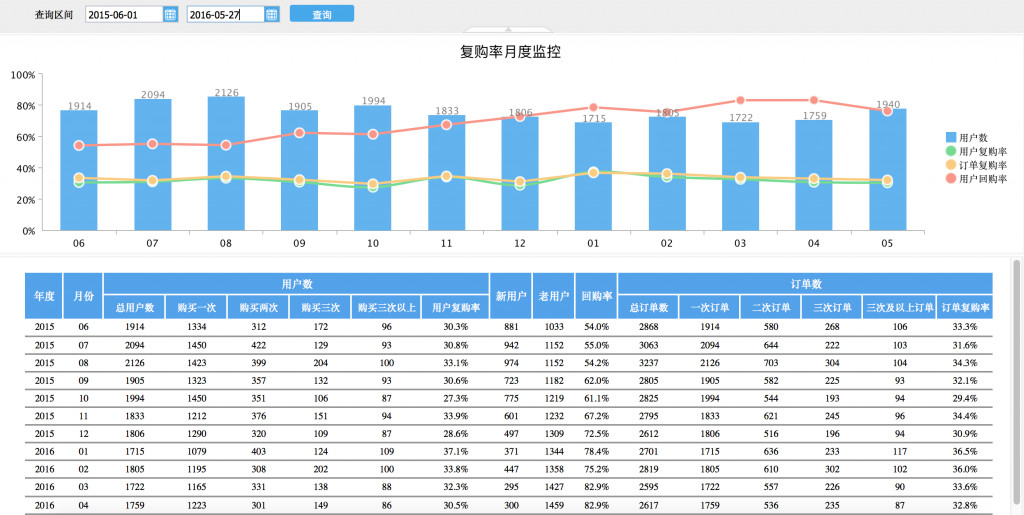Screen dimensions: 1024x515
Task: Click the 2015-06-01 start date field
Action: pos(122,15)
